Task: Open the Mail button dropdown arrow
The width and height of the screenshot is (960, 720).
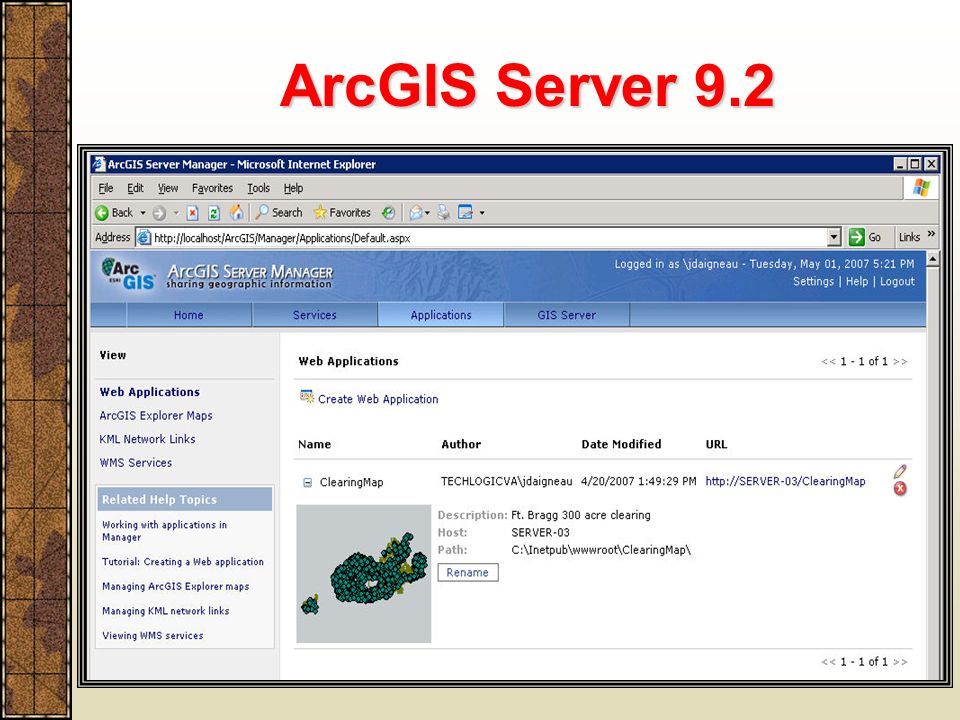Action: point(427,213)
